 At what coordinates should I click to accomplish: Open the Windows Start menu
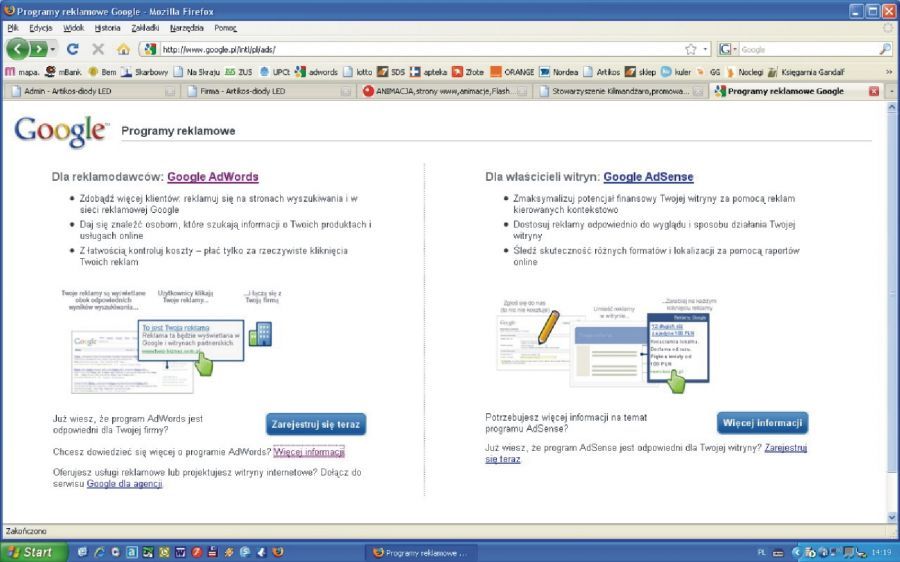pos(33,552)
